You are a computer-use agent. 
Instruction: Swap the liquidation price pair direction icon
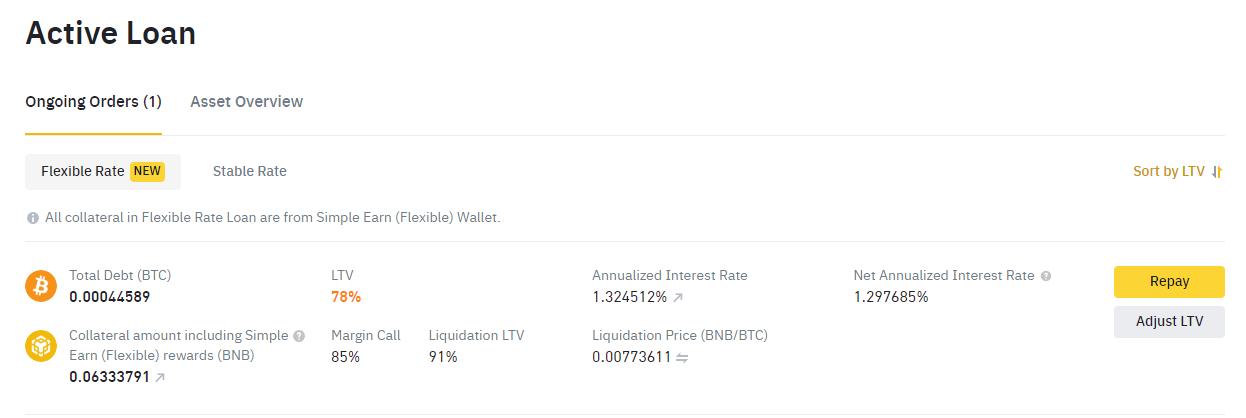(x=682, y=357)
